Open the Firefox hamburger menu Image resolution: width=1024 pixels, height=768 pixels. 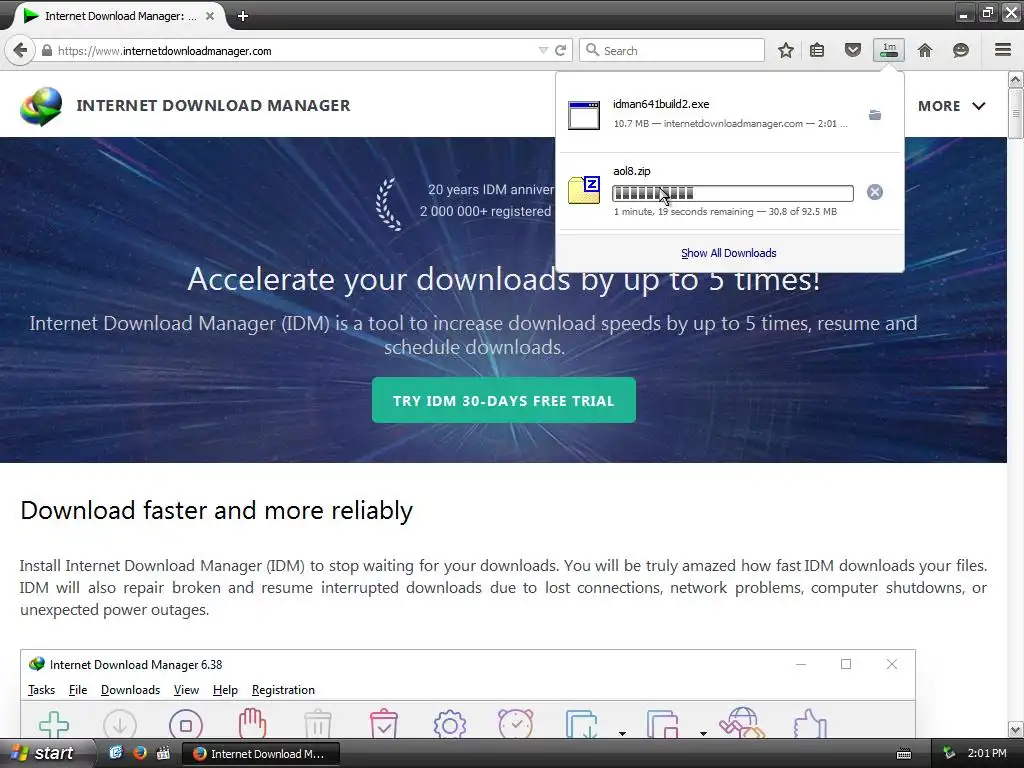[x=1003, y=50]
